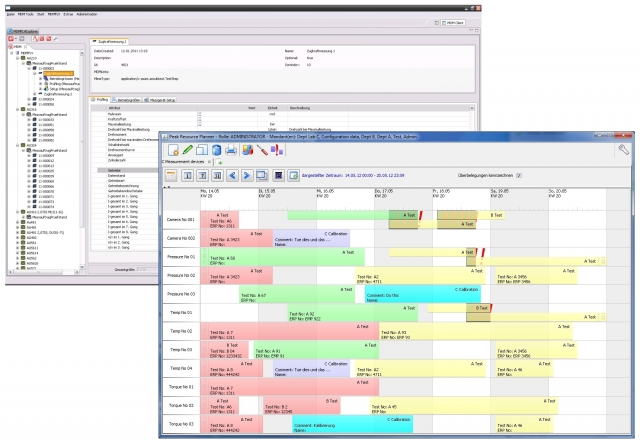Click the purple exclamation conflicts icon
This screenshot has height=447, width=640.
[x=277, y=150]
